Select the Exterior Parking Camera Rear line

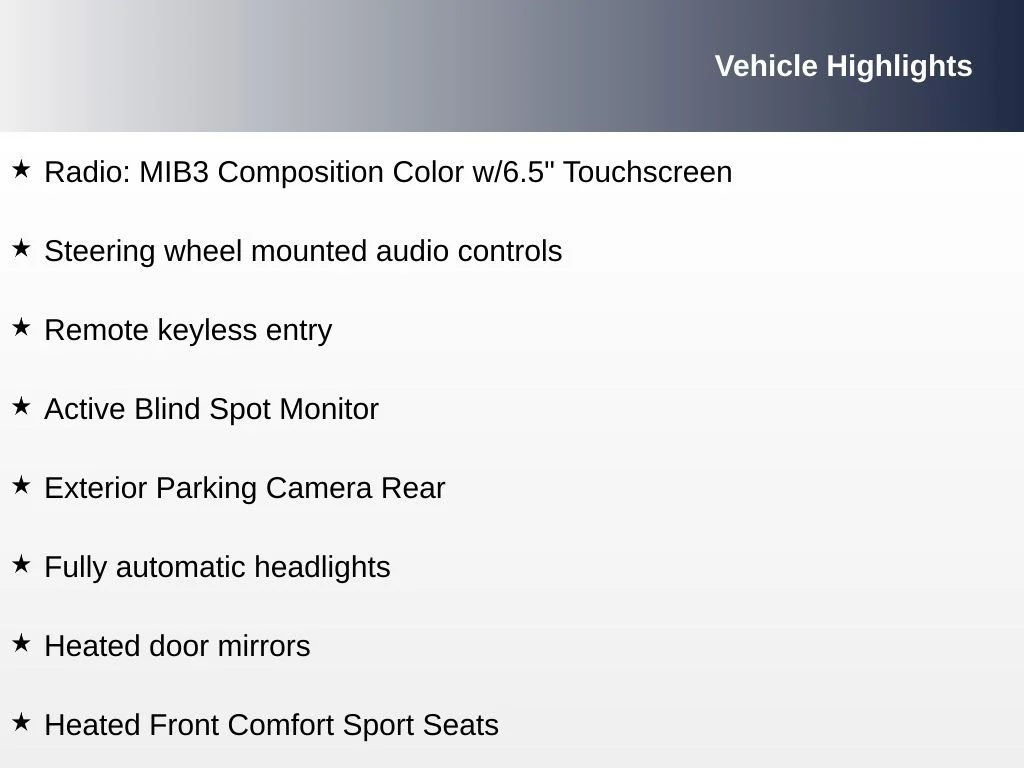[x=244, y=489]
